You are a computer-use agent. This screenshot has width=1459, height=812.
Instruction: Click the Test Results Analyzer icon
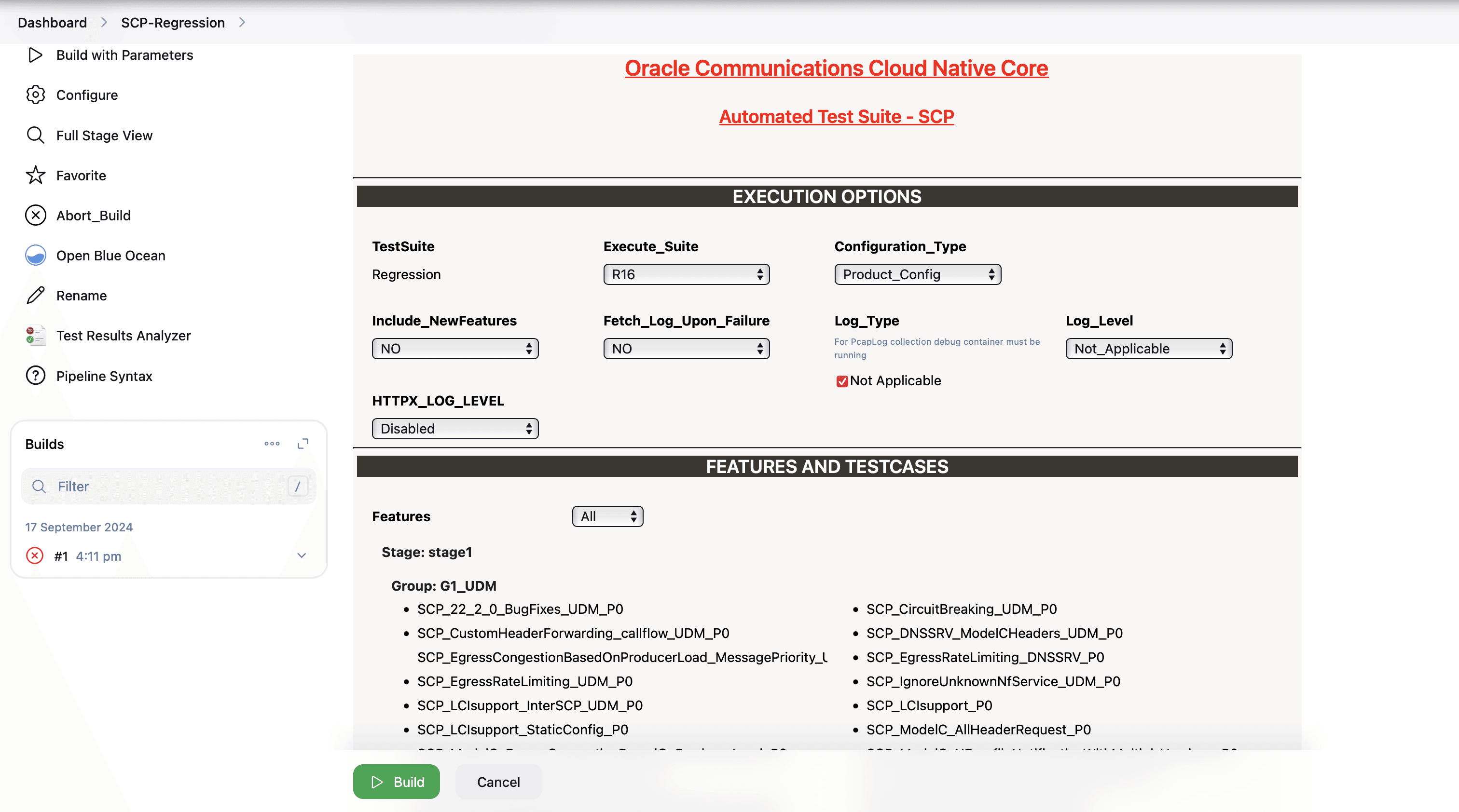[x=35, y=336]
